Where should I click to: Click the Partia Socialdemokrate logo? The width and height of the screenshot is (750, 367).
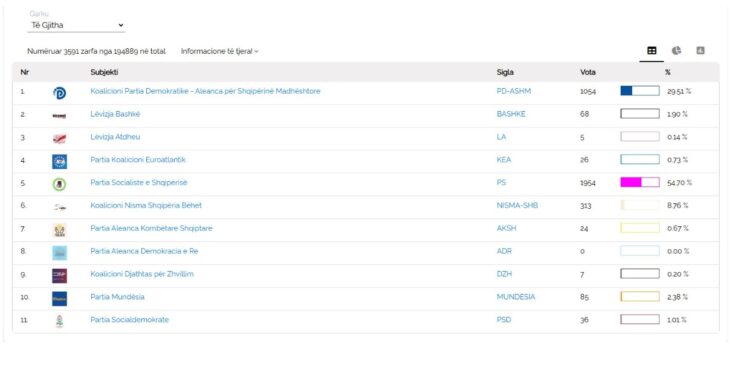point(59,321)
